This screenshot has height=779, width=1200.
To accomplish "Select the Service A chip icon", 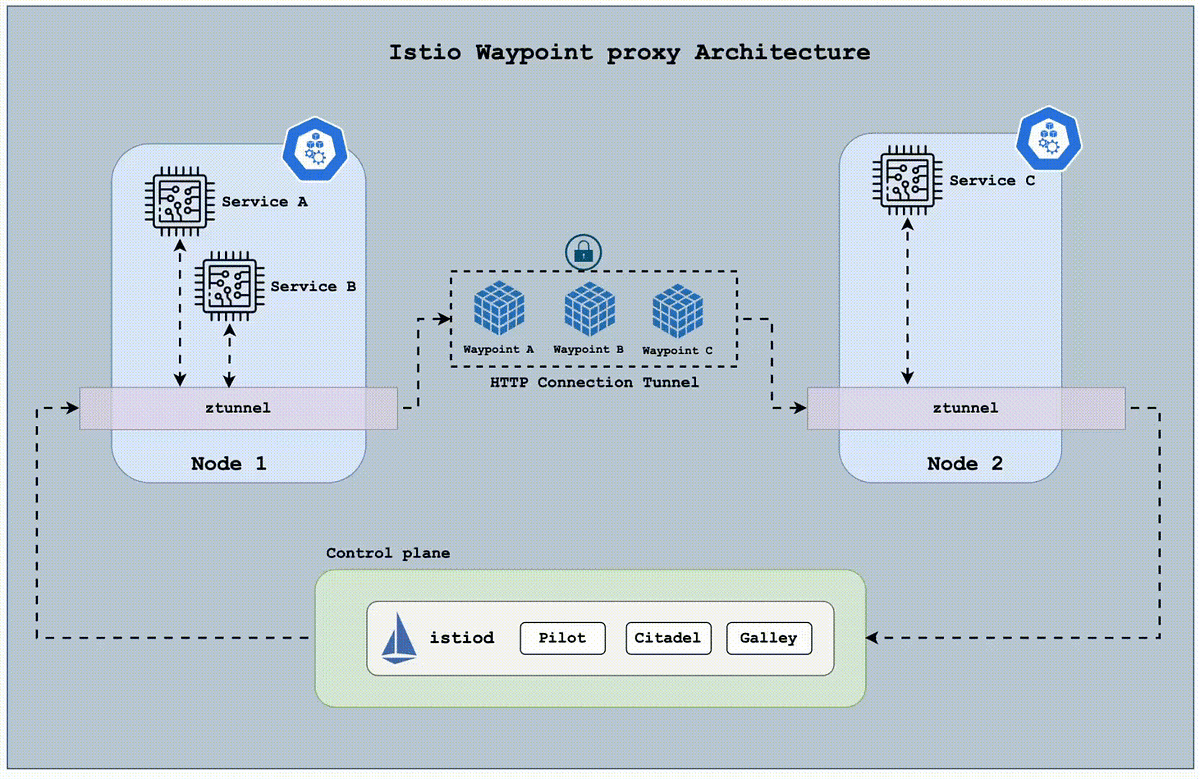I will click(178, 199).
